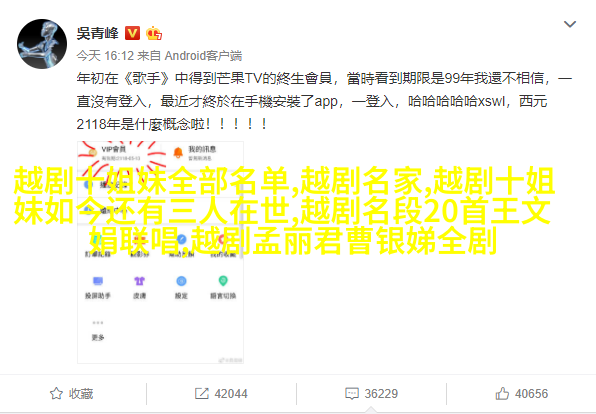This screenshot has height=414, width=596.
Task: Open comments via the 36229 bubble icon
Action: 352,393
